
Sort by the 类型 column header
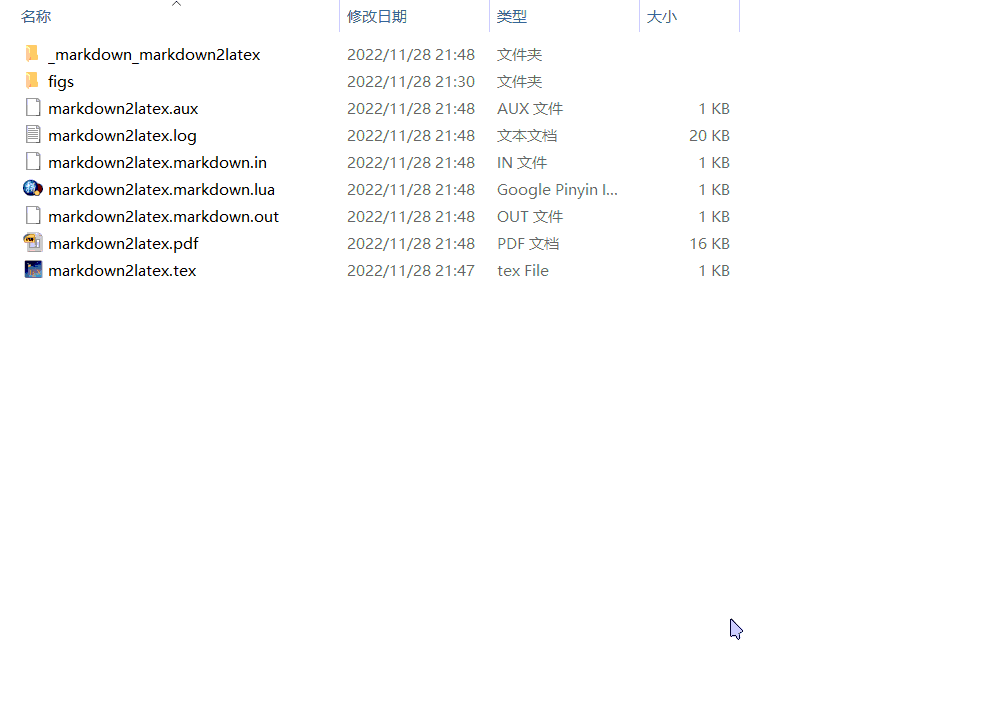(x=512, y=17)
